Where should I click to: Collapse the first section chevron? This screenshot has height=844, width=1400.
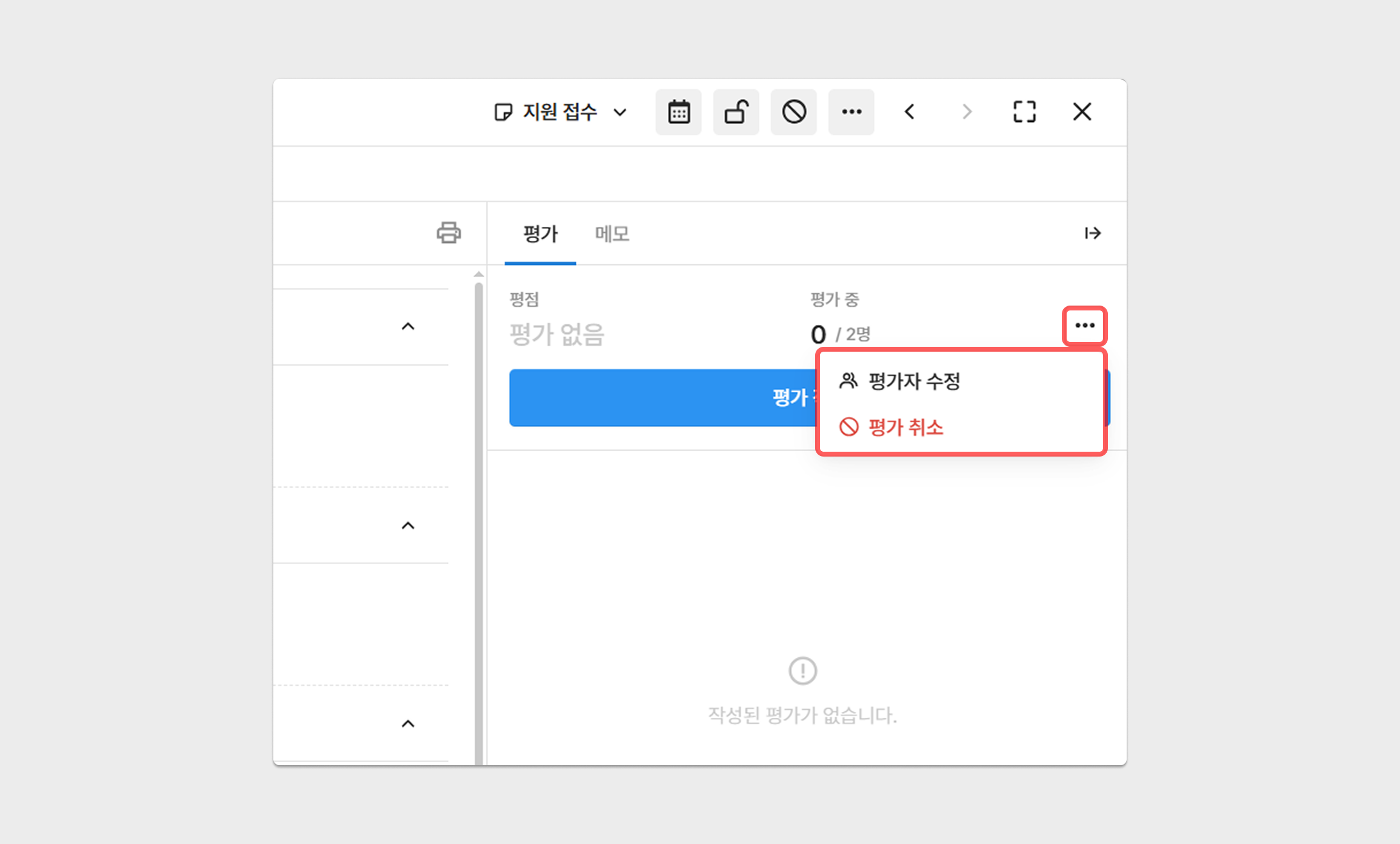408,327
